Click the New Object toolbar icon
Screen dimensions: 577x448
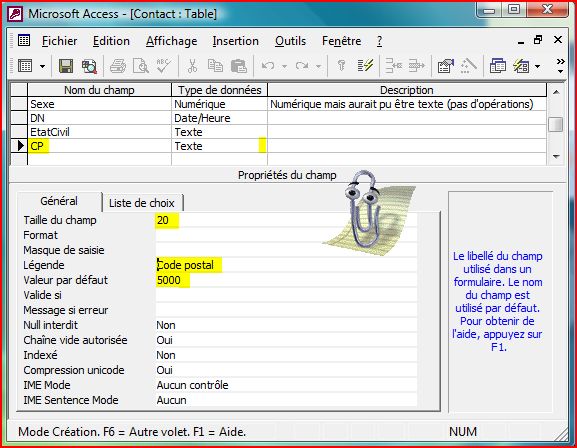tap(521, 66)
